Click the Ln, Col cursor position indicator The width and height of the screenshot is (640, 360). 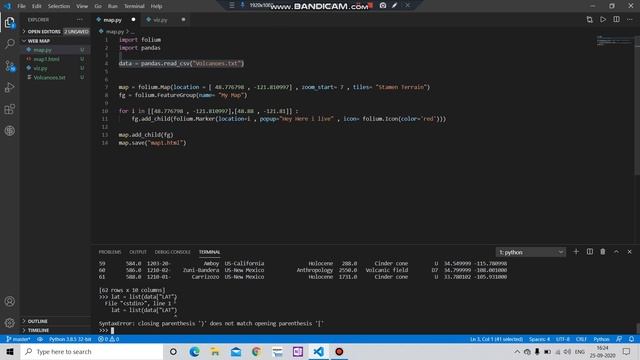tap(496, 339)
